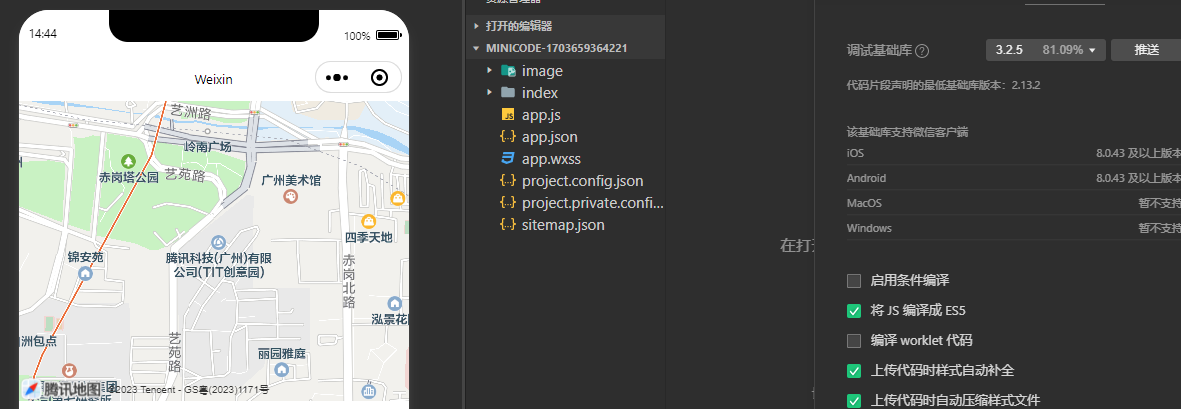The width and height of the screenshot is (1181, 409).
Task: Click the Tencent Maps logo on the map
Action: coord(63,389)
